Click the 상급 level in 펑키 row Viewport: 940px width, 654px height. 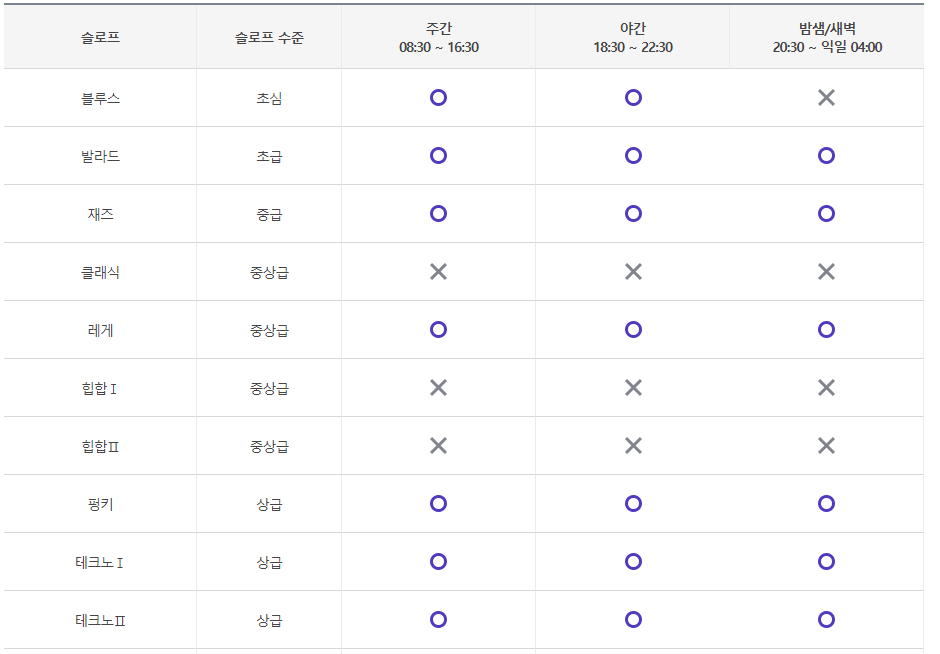269,504
